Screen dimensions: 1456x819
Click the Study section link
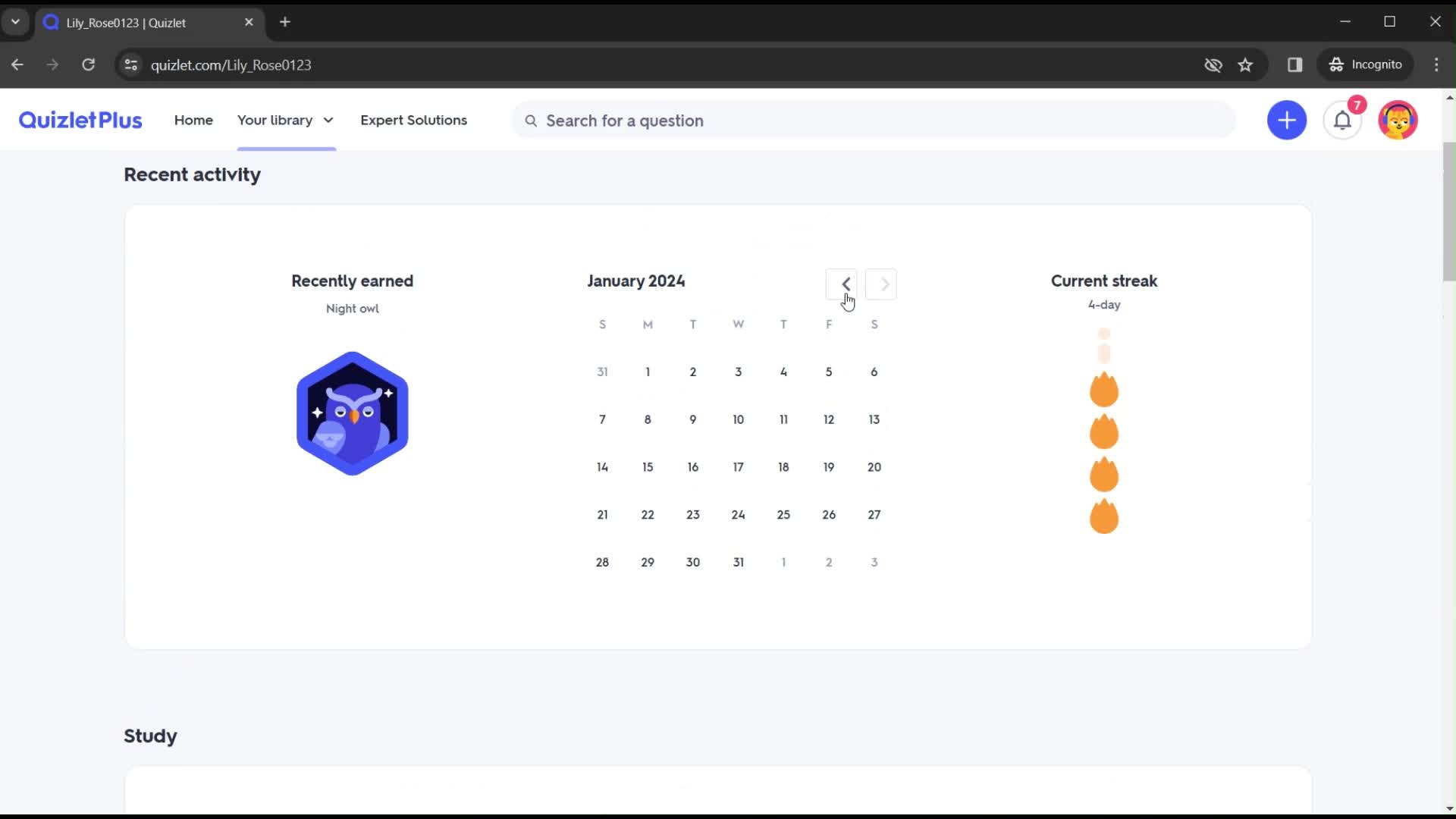pyautogui.click(x=150, y=735)
